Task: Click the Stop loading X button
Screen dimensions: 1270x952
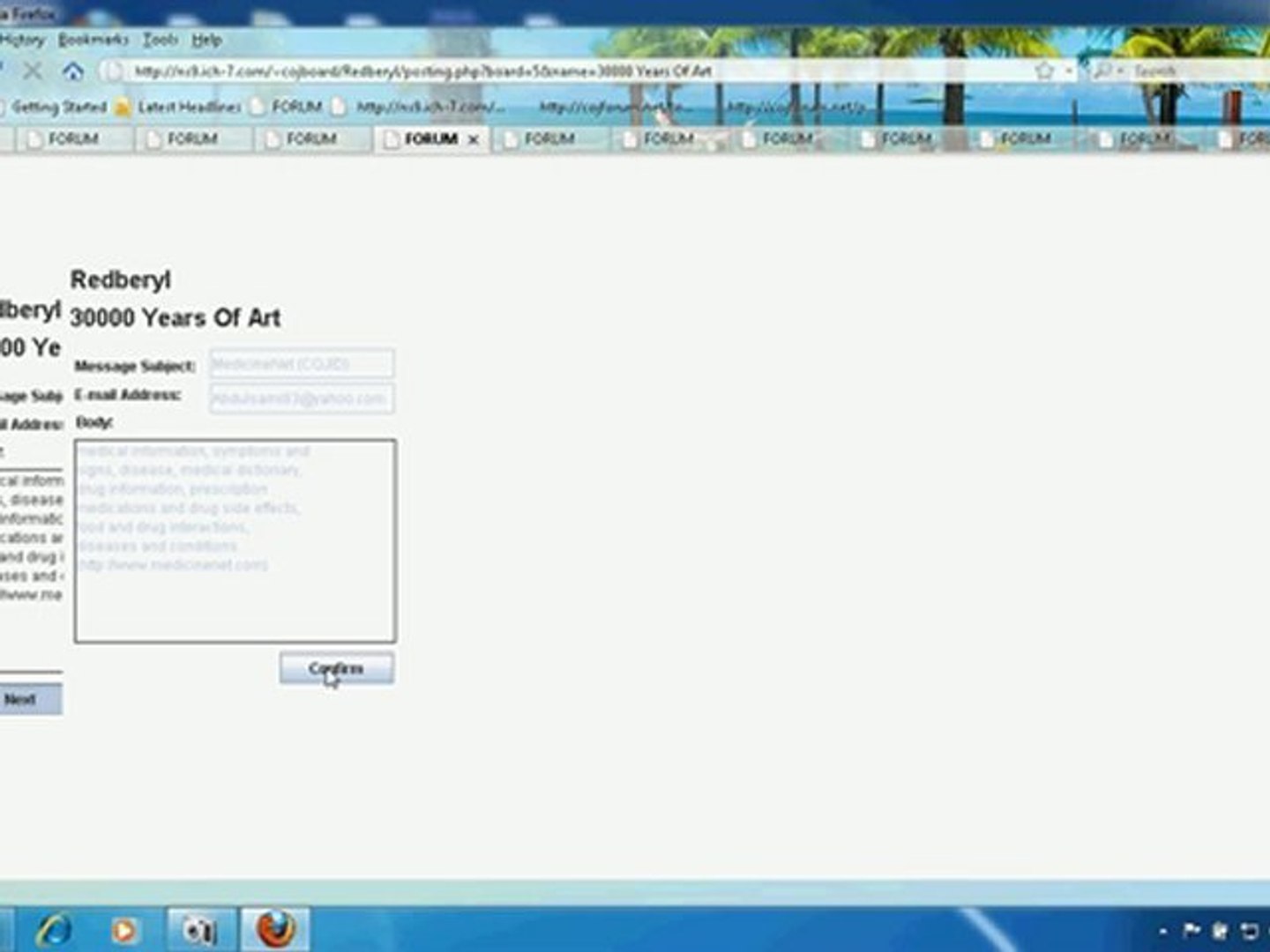Action: tap(33, 71)
